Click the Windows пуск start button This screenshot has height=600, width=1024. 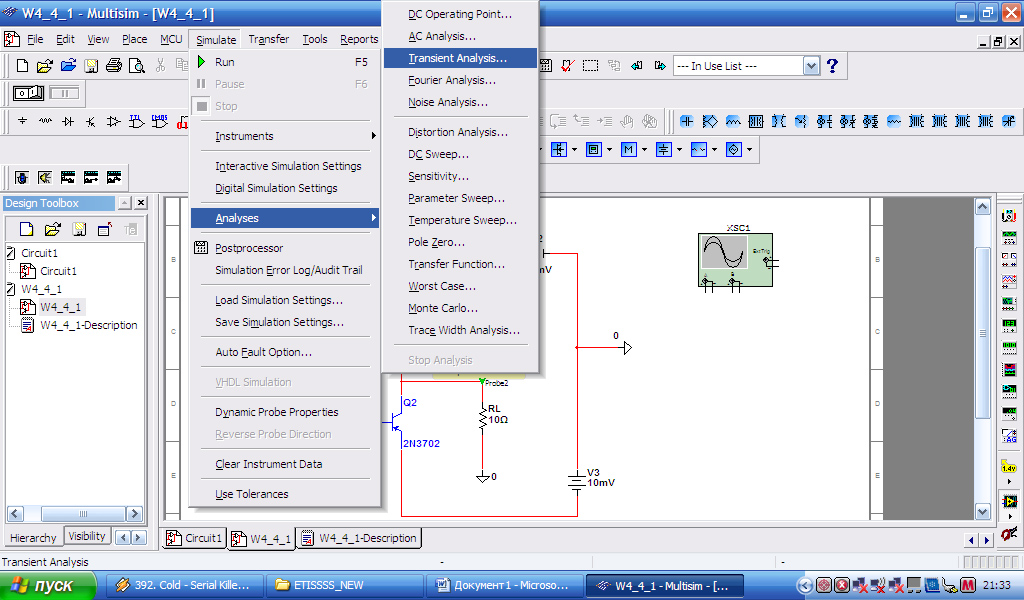pos(48,586)
